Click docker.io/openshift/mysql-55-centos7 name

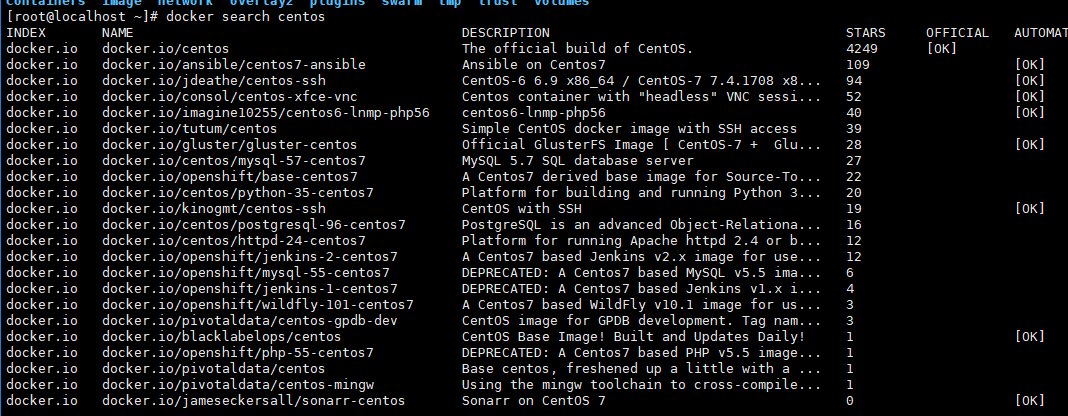click(x=246, y=272)
